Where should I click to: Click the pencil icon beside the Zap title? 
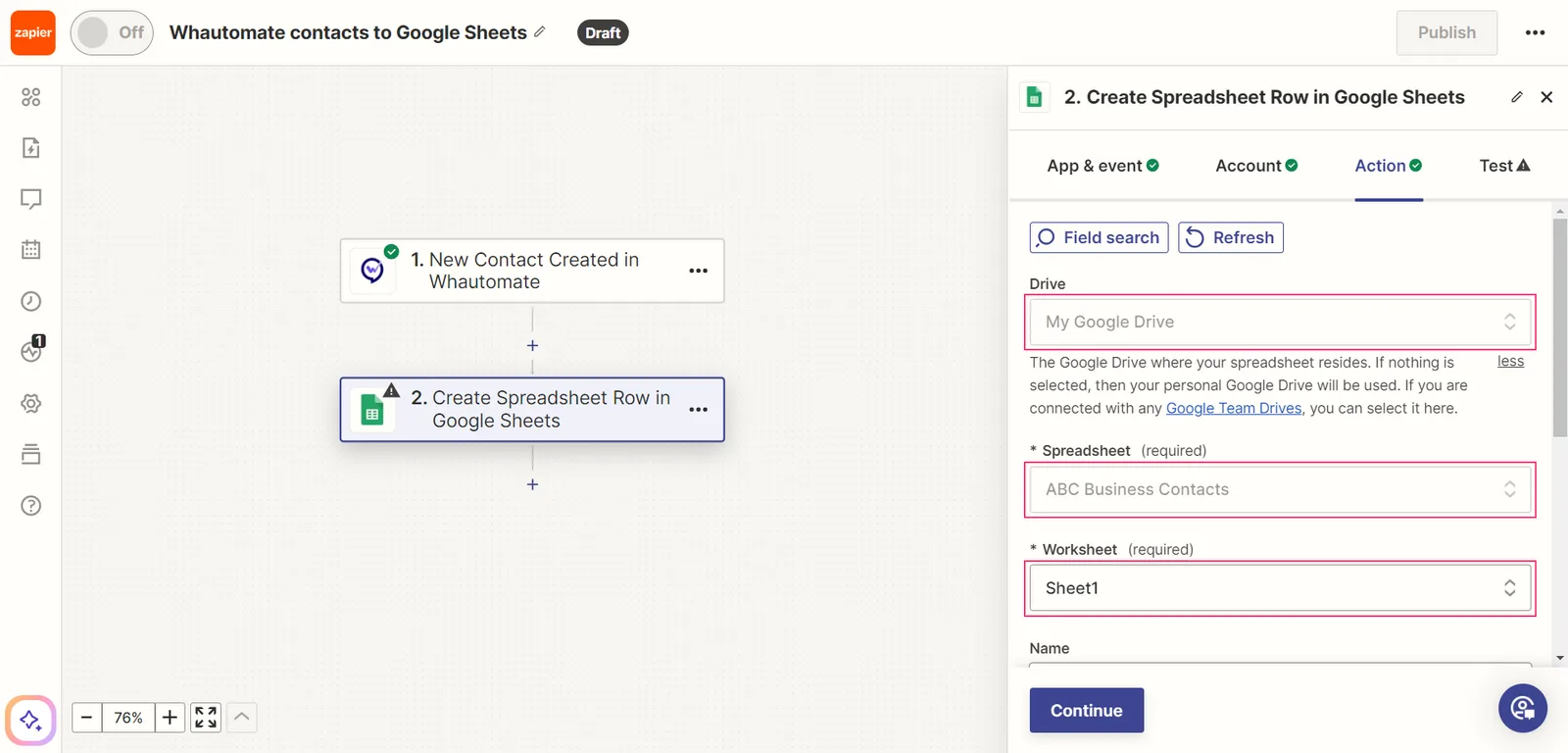click(x=540, y=31)
